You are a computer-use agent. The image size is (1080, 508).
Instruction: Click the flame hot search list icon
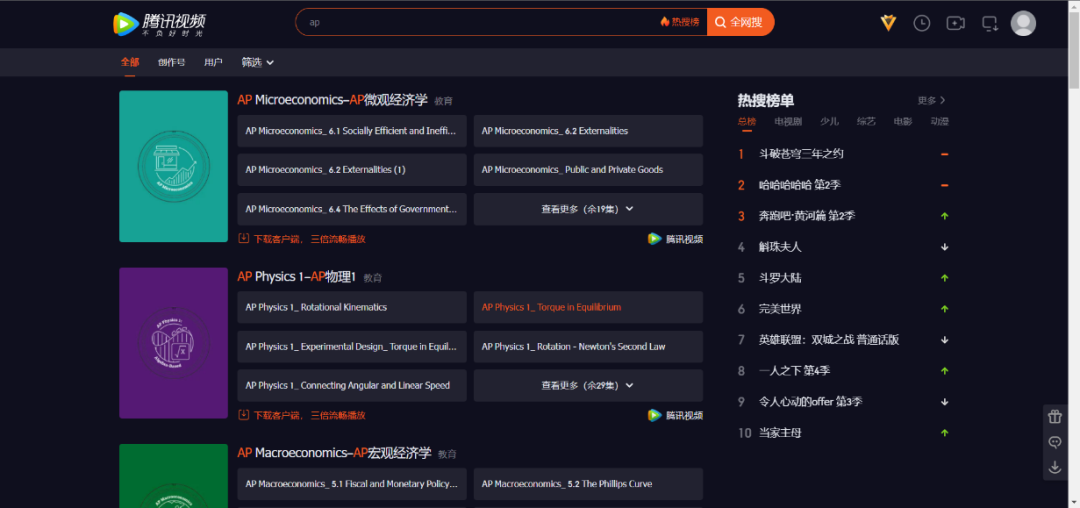click(x=664, y=22)
